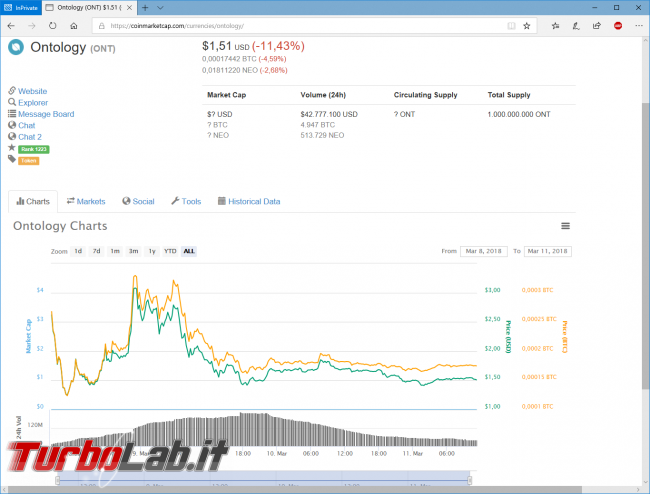This screenshot has width=650, height=494.
Task: Close the Ontology (ONT) tab
Action: click(x=129, y=7)
